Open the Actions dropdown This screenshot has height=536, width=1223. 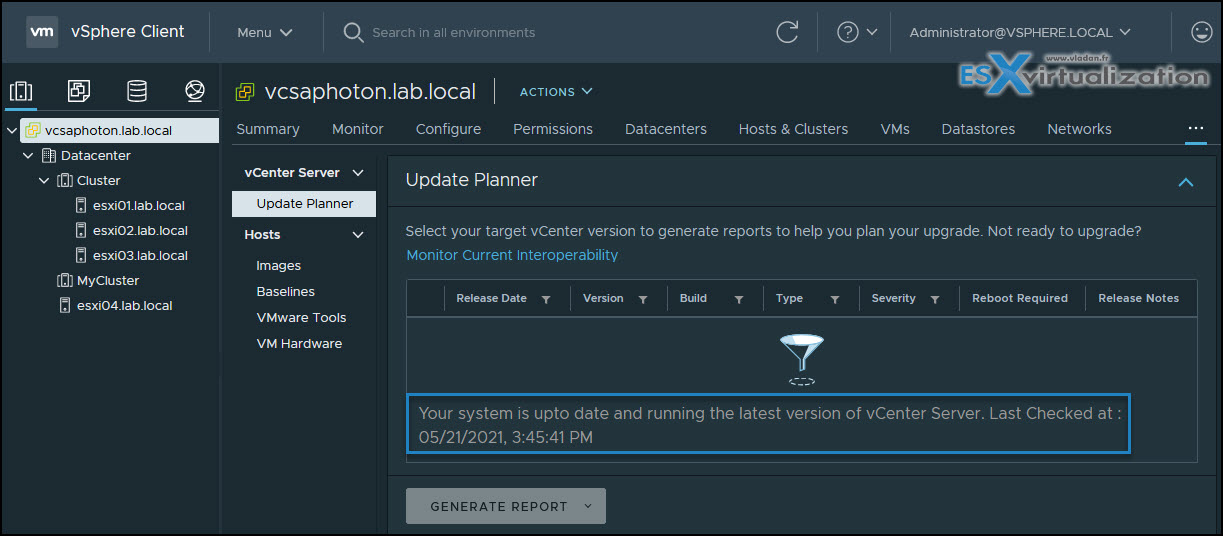point(556,92)
